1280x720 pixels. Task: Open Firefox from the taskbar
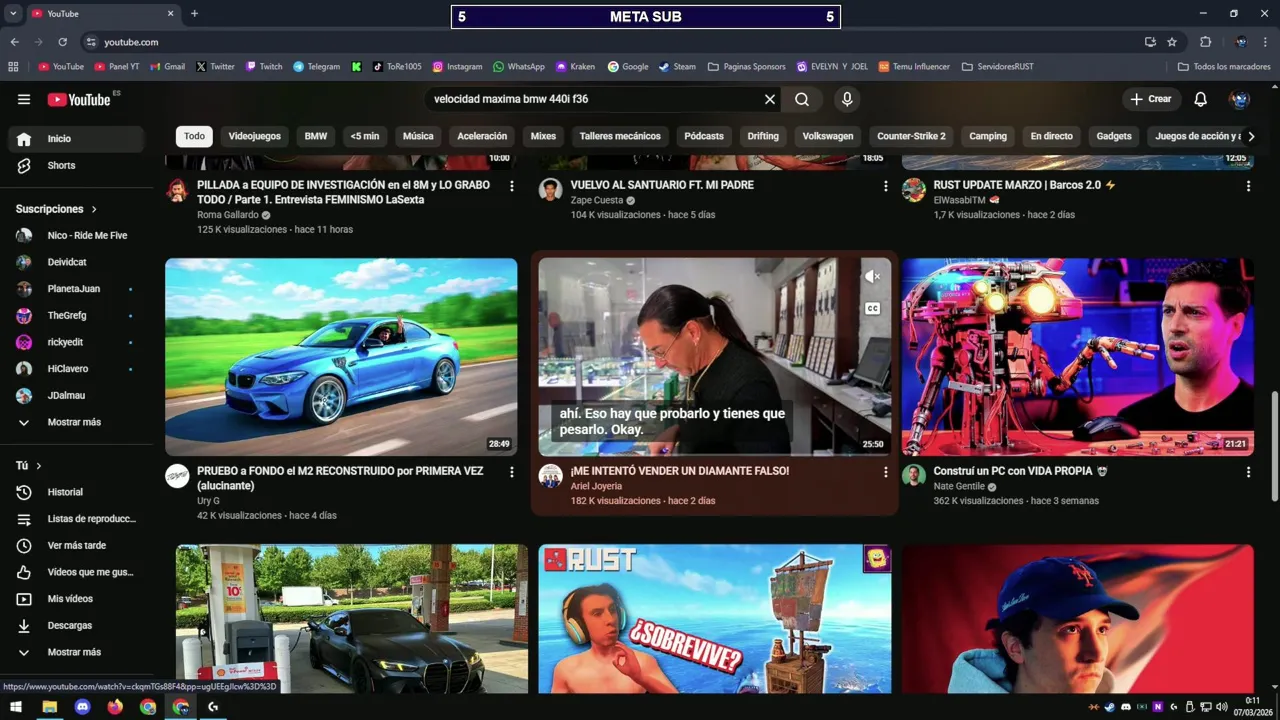click(x=115, y=707)
